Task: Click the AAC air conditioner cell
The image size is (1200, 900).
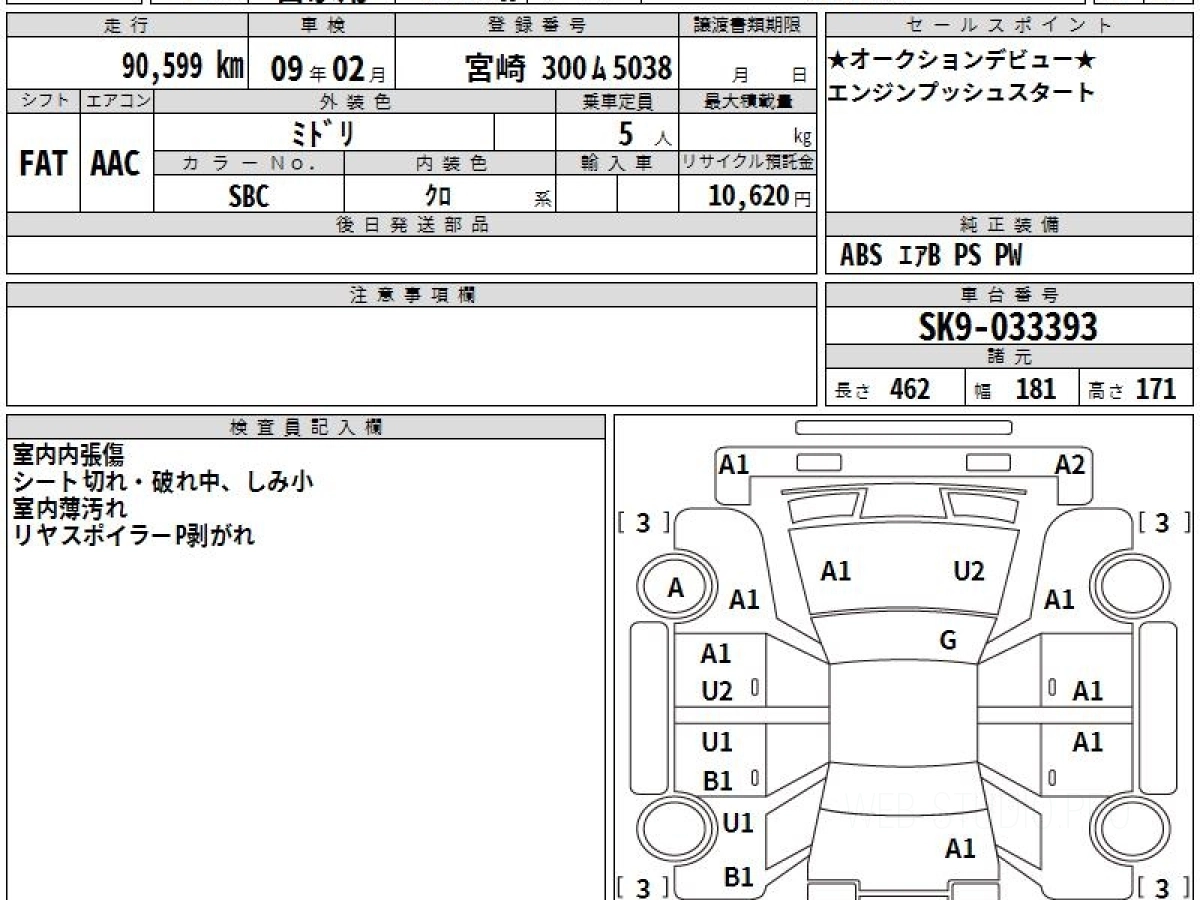Action: pyautogui.click(x=116, y=164)
